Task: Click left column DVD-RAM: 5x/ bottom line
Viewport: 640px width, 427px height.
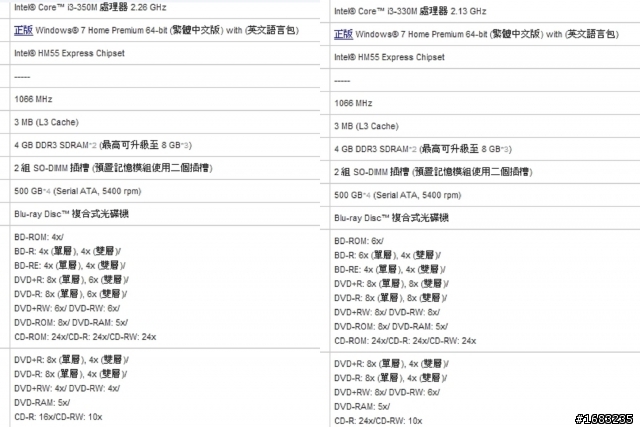Action: [42, 403]
